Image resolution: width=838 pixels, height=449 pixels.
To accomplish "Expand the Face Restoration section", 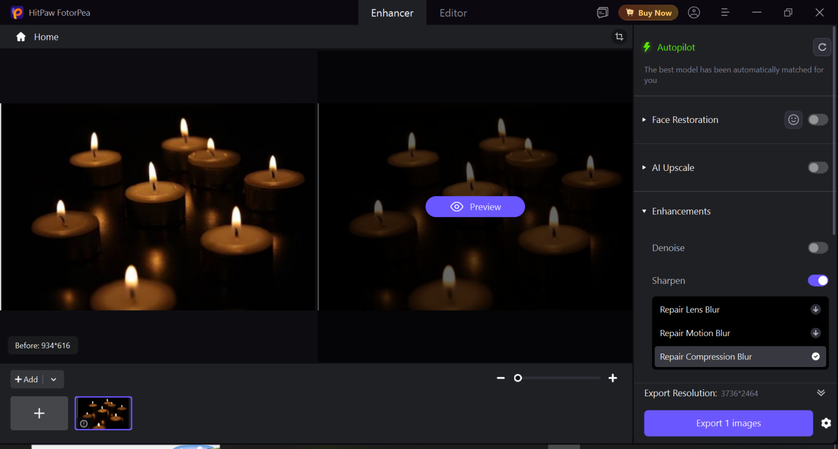I will (644, 120).
